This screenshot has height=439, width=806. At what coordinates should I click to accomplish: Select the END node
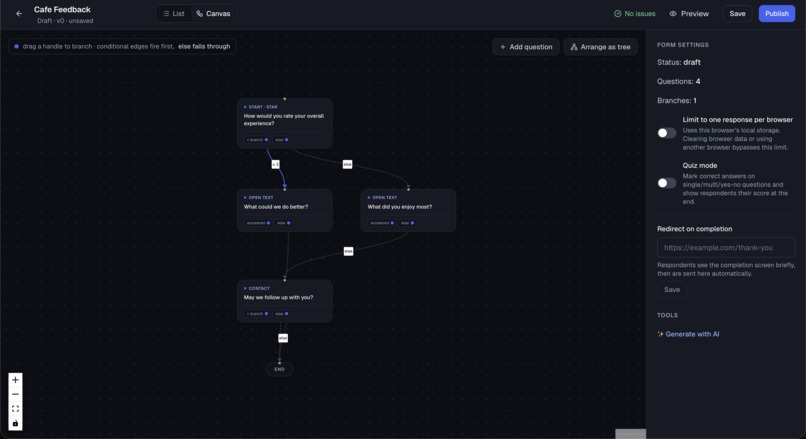tap(279, 369)
